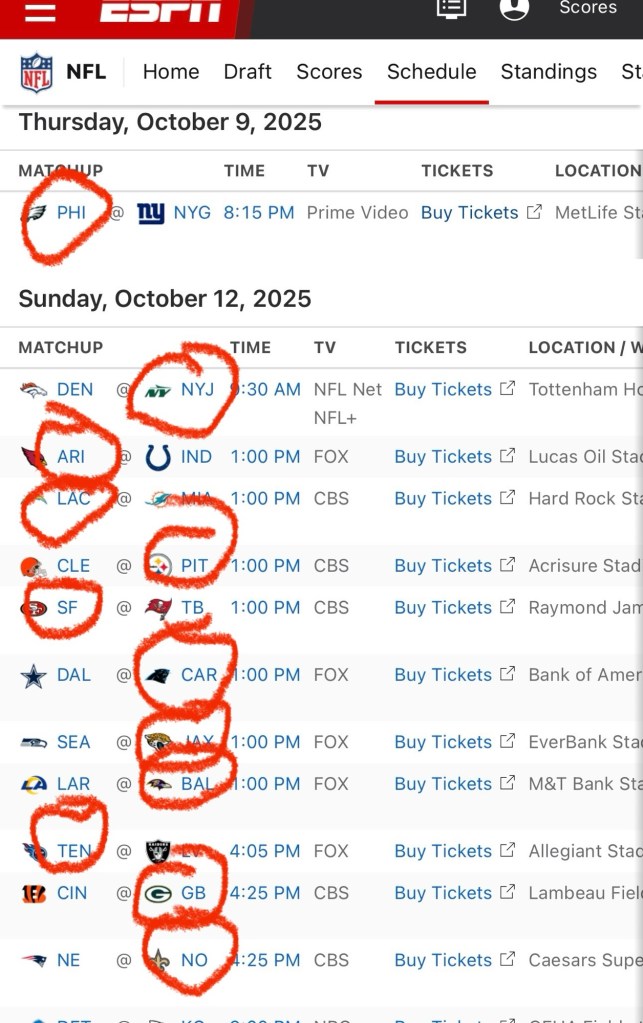The image size is (643, 1023).
Task: Open the user profile icon
Action: [514, 9]
